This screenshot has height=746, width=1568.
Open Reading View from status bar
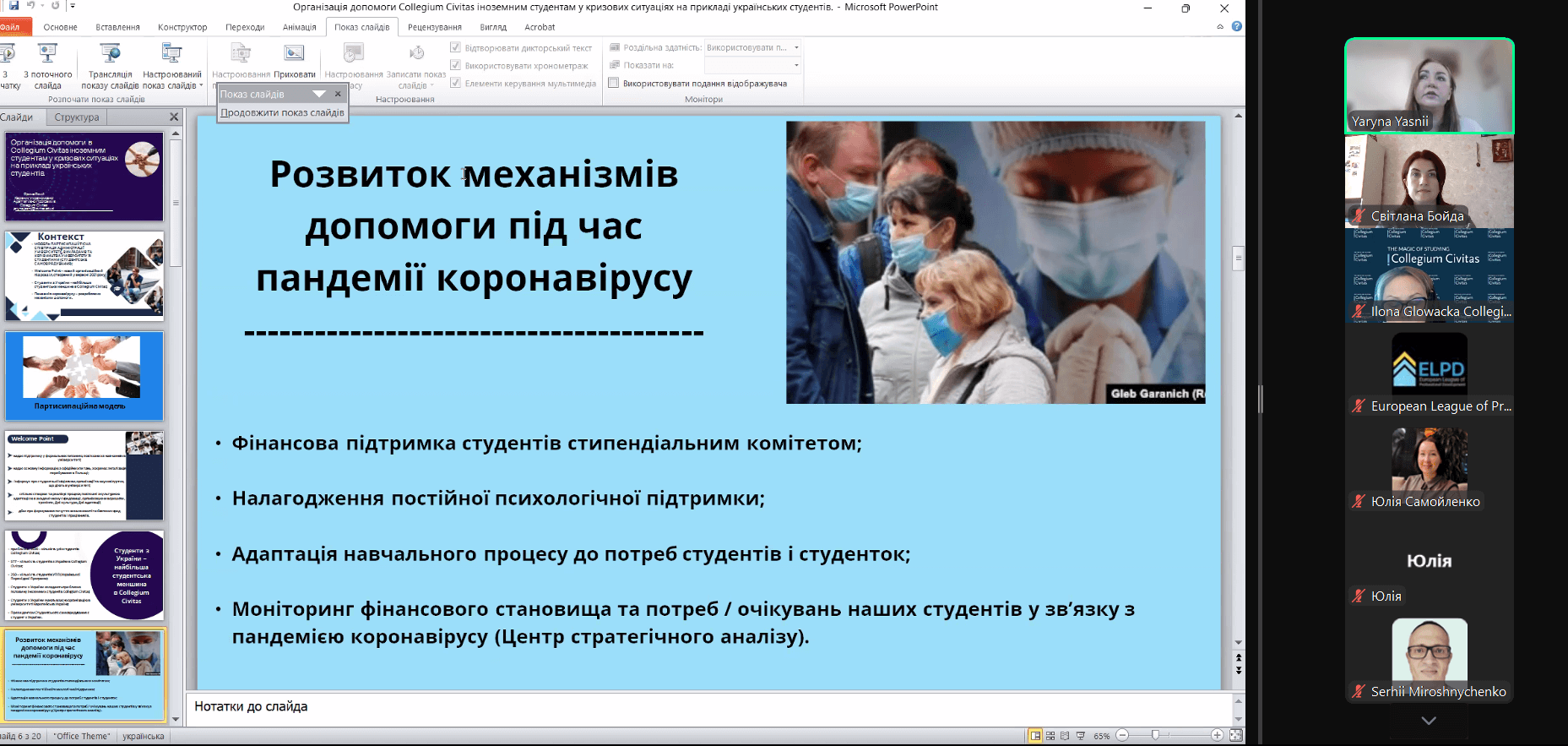click(x=1065, y=736)
